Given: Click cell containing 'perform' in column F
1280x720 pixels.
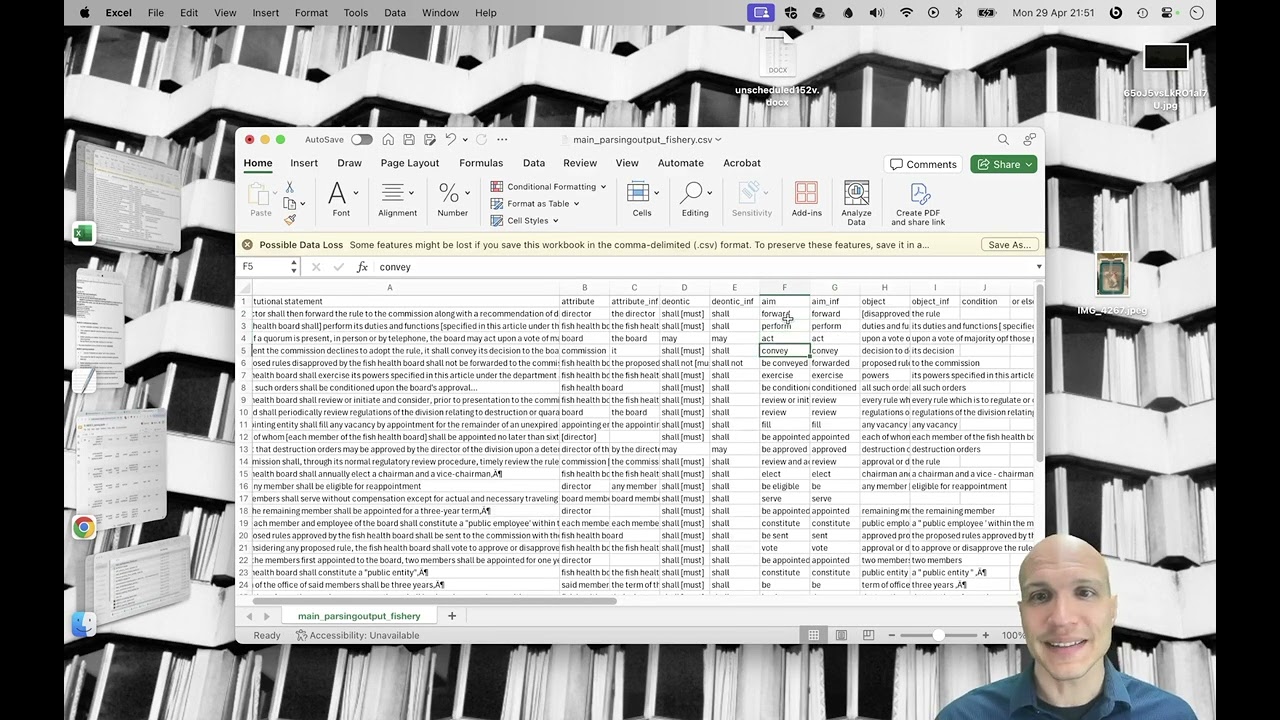Looking at the screenshot, I should 785,326.
